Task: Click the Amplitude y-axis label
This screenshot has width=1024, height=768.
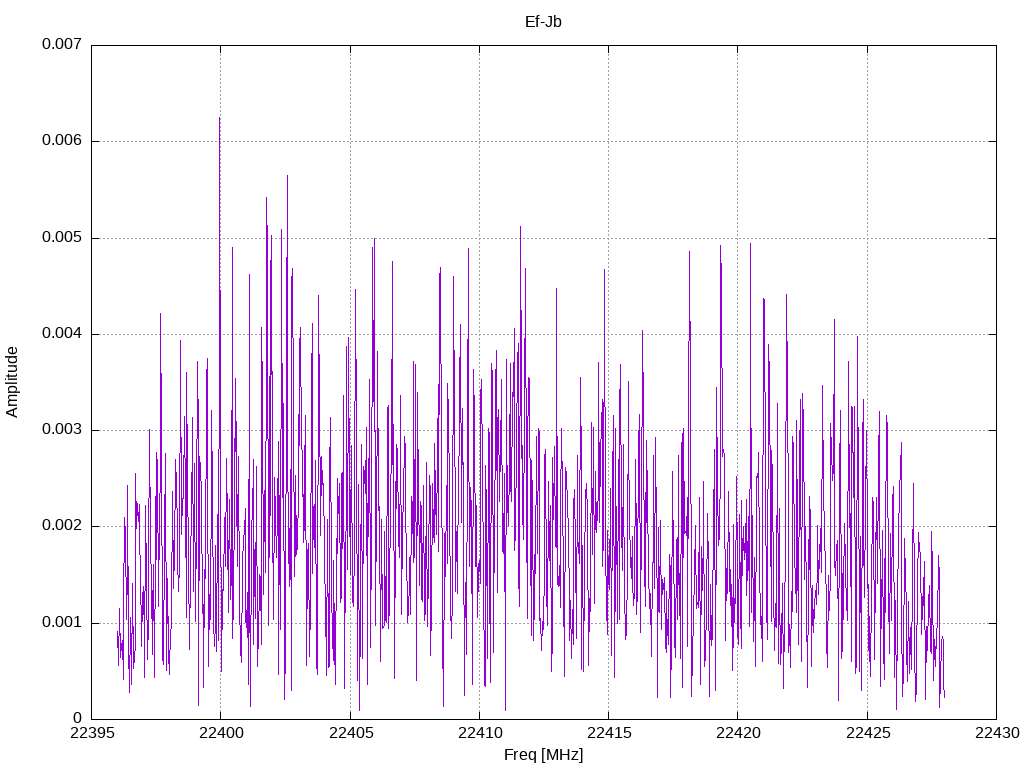Action: [x=12, y=382]
